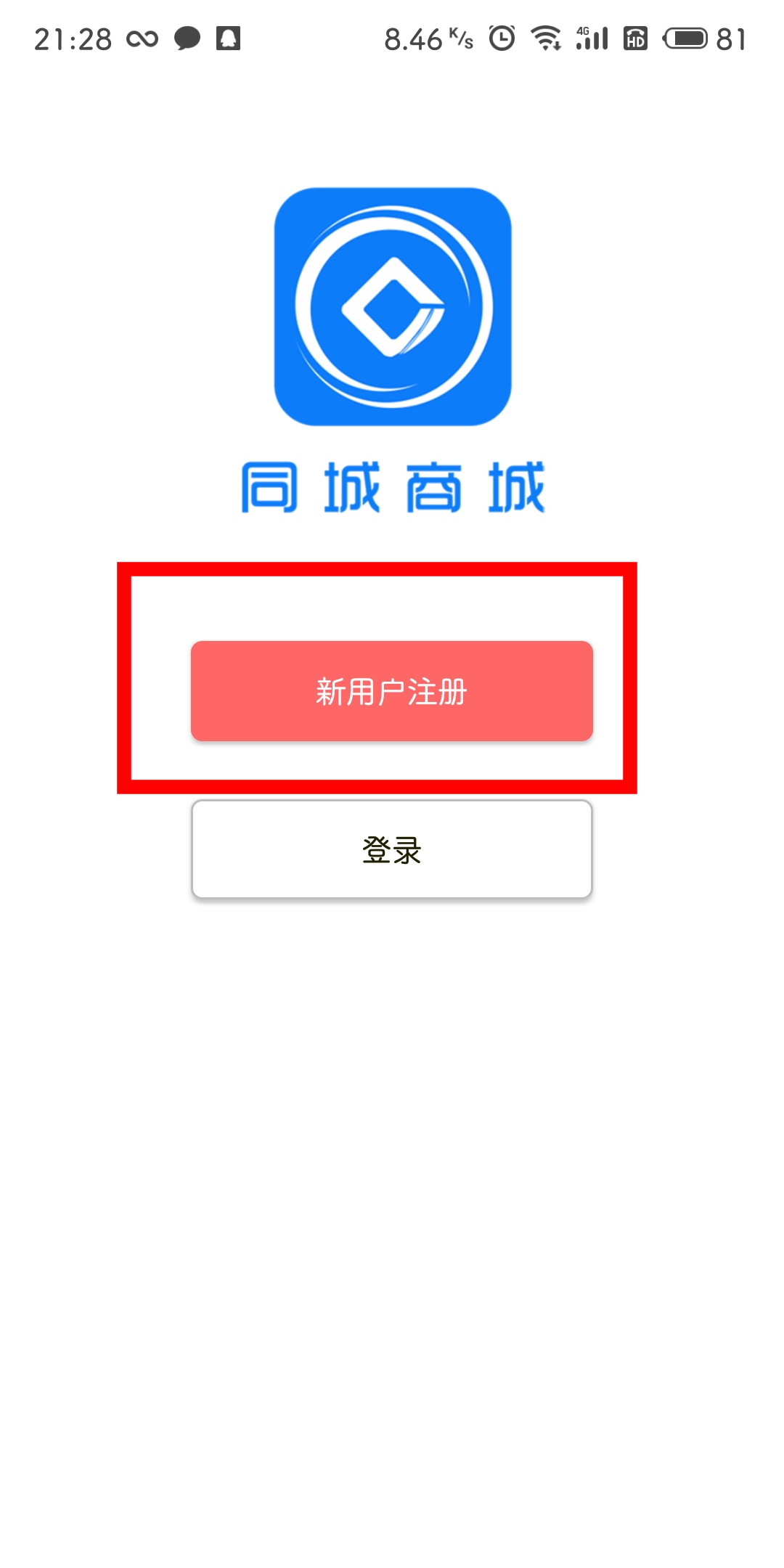Viewport: 784px width, 1568px height.
Task: Tap the 4G signal bars icon
Action: pos(592,38)
